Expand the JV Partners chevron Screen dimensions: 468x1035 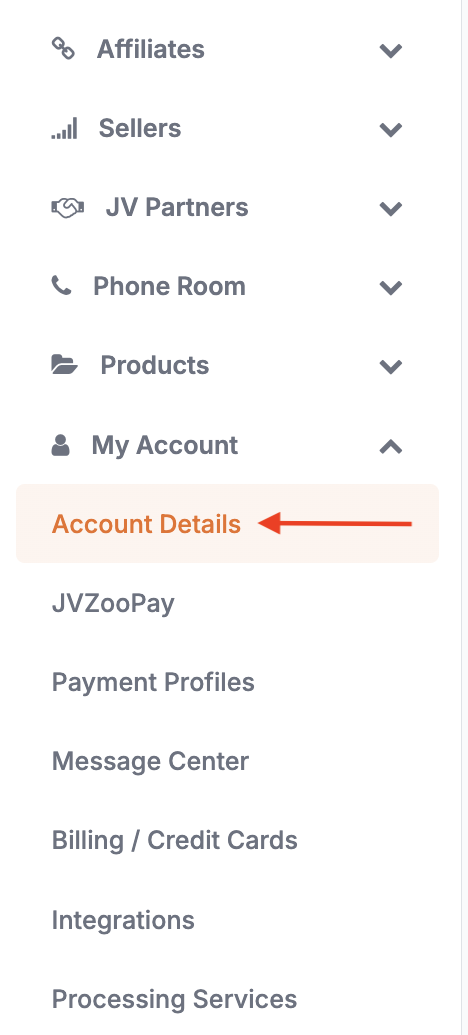391,209
